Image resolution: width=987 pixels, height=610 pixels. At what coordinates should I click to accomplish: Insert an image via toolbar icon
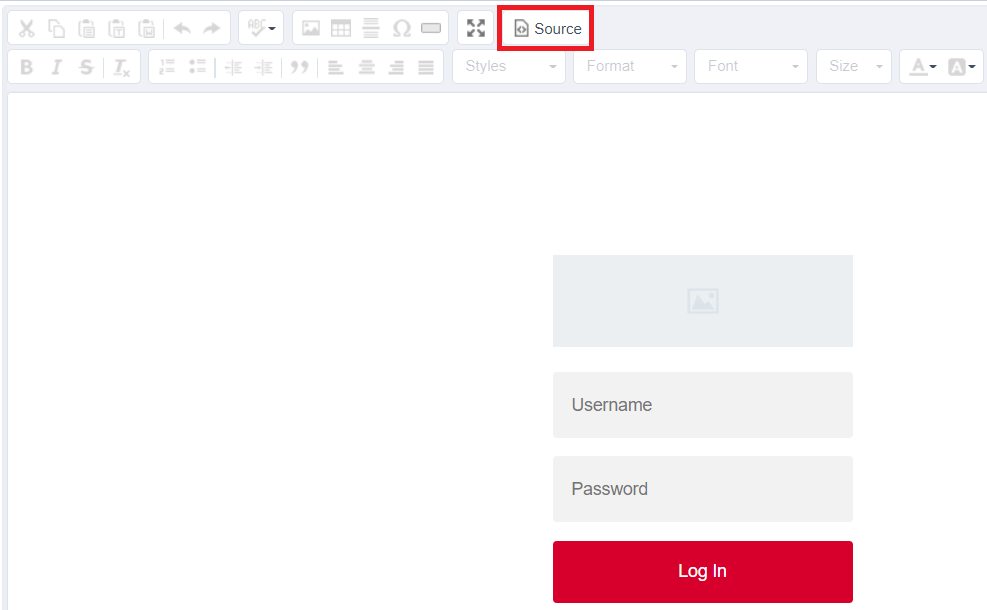pyautogui.click(x=311, y=28)
